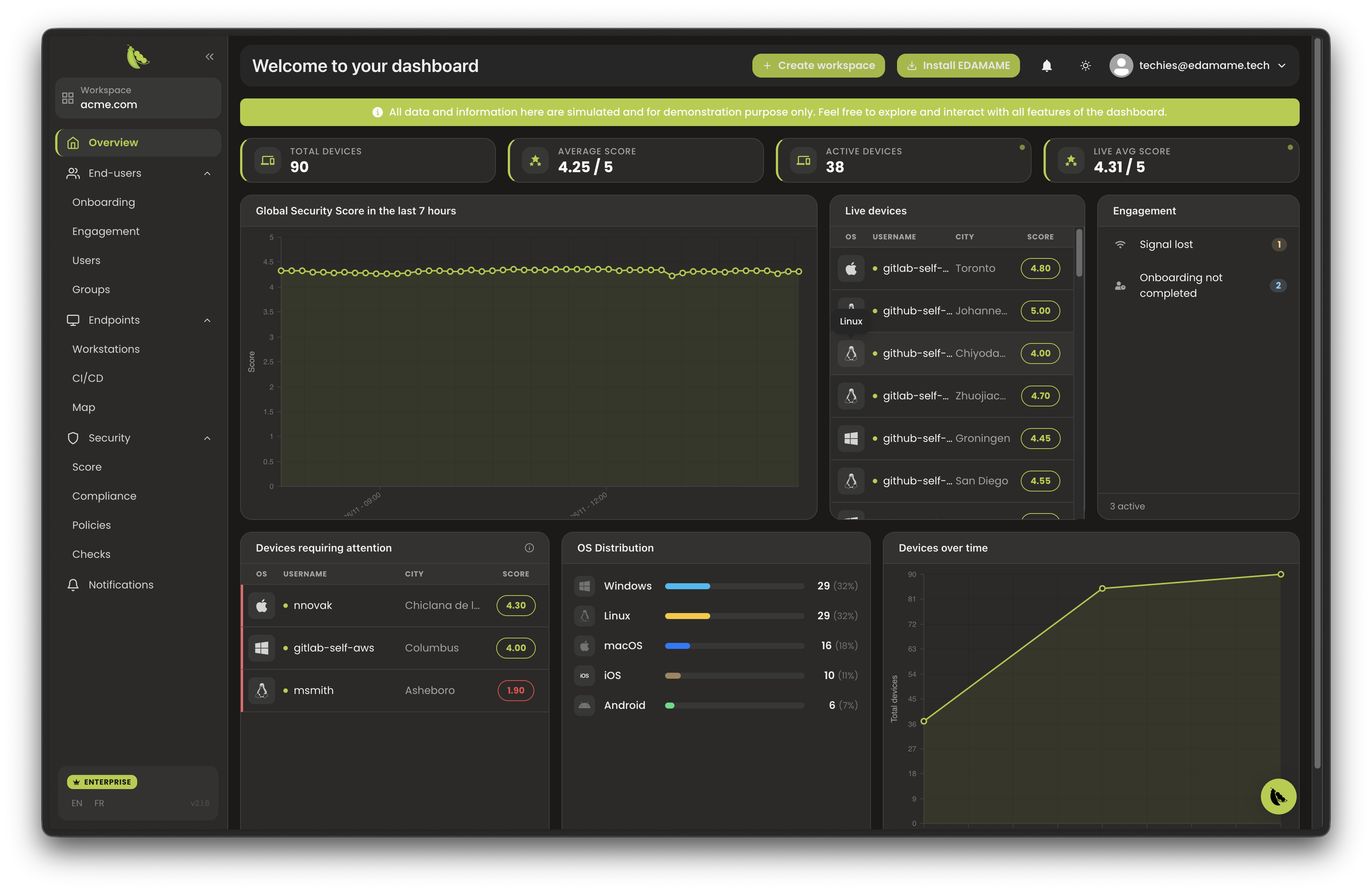Collapse the sidebar with double-chevron icon
Screen dimensions: 1372x892
pyautogui.click(x=209, y=57)
